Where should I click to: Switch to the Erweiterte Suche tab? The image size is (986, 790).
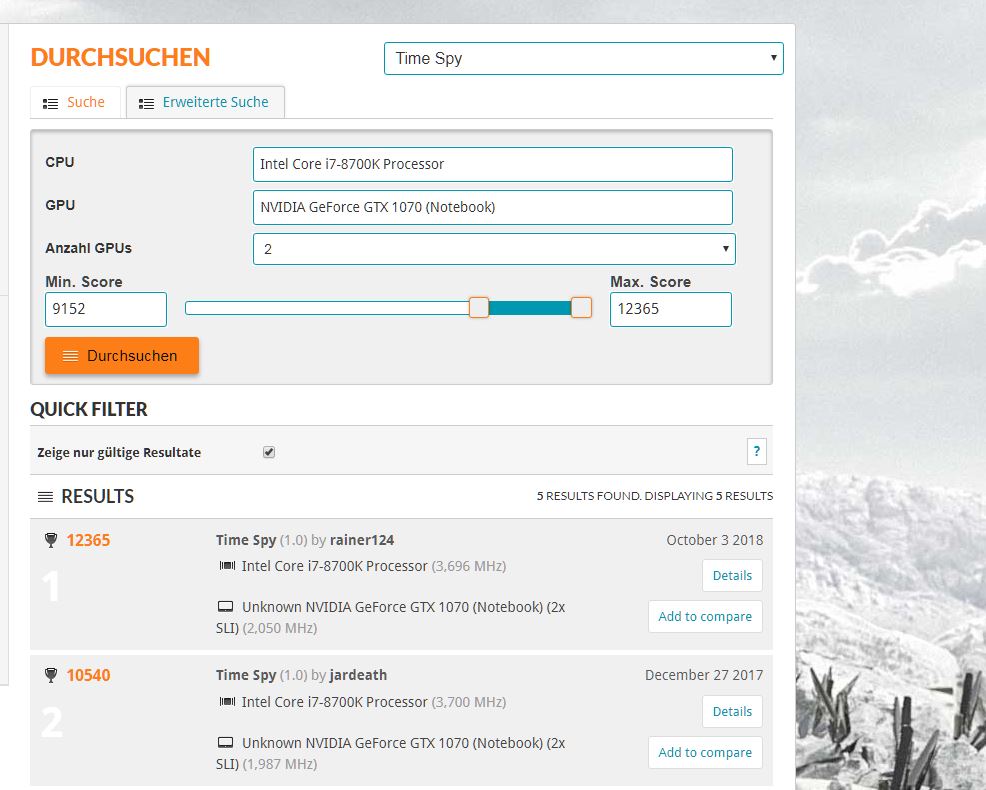[206, 103]
